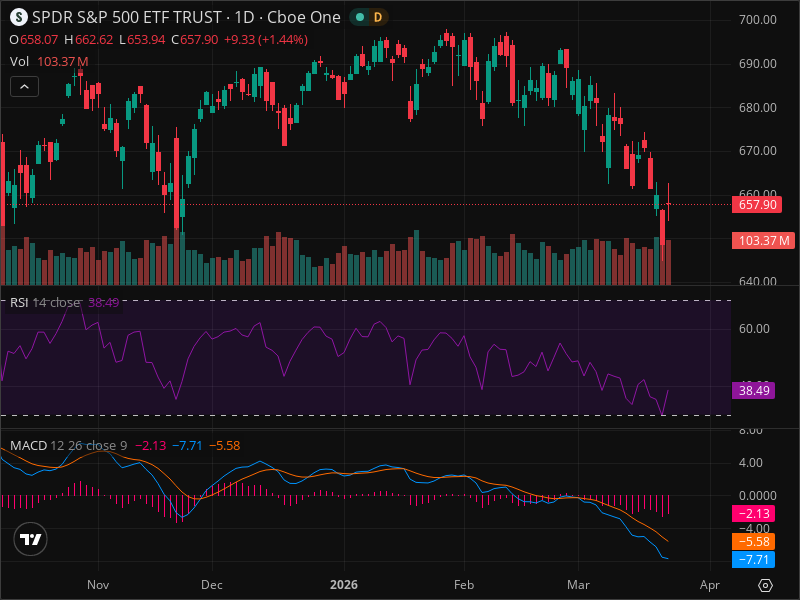This screenshot has height=600, width=800.
Task: Click the close price C 657.90
Action: pyautogui.click(x=195, y=40)
